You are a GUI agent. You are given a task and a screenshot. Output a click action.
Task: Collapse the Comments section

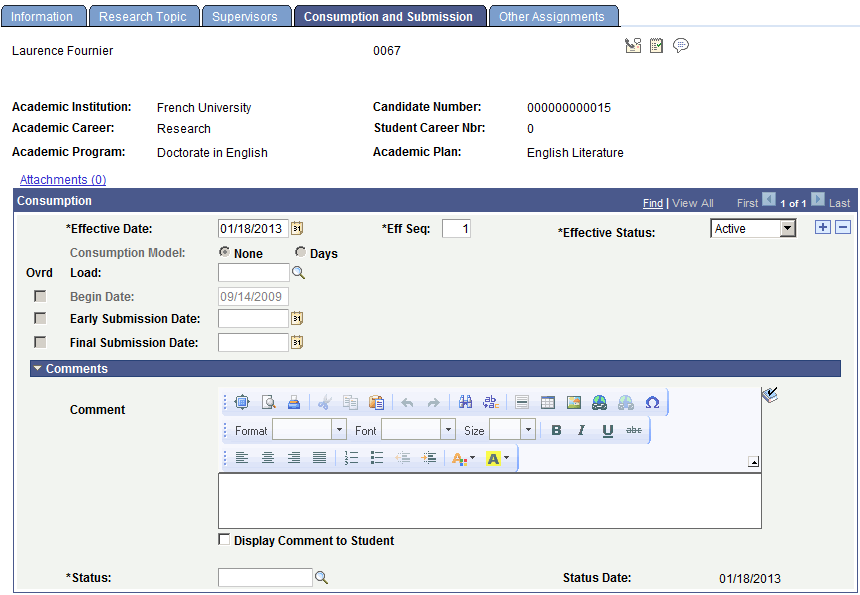(38, 368)
